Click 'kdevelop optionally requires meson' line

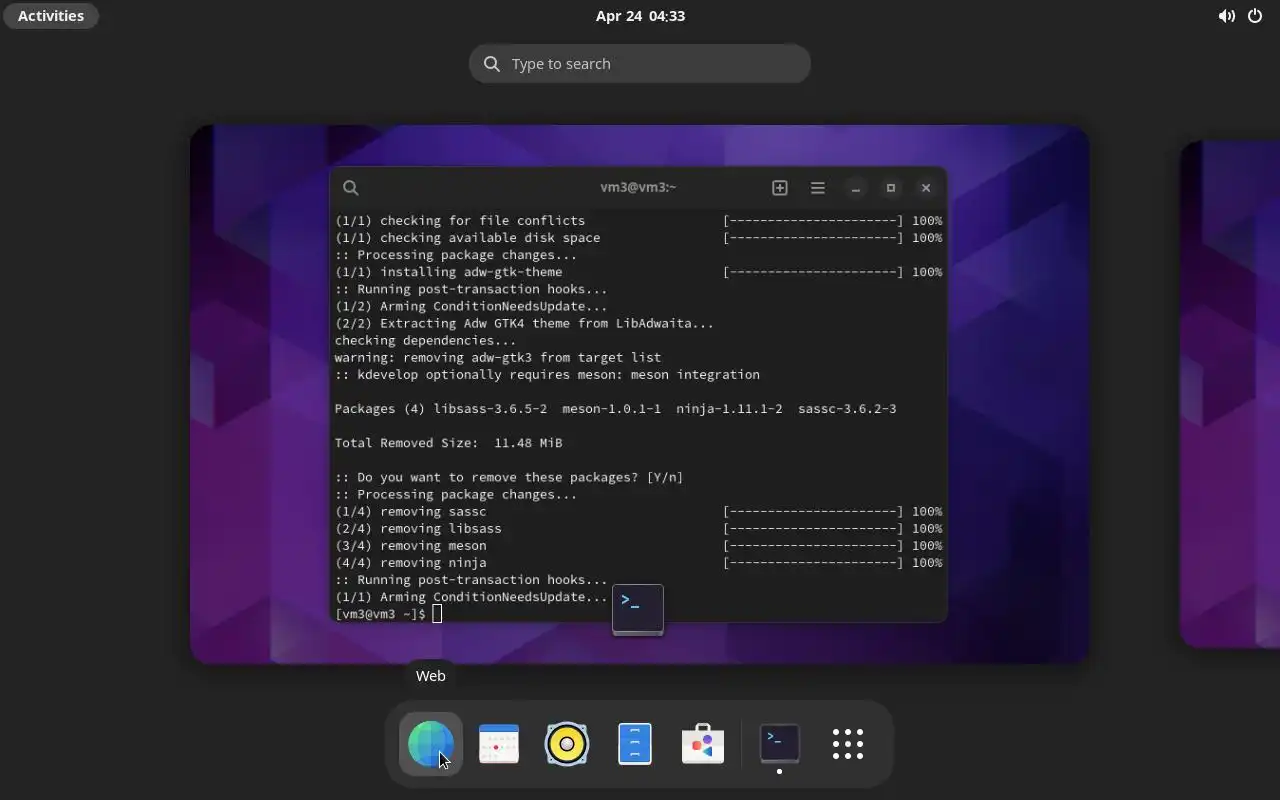tap(547, 375)
